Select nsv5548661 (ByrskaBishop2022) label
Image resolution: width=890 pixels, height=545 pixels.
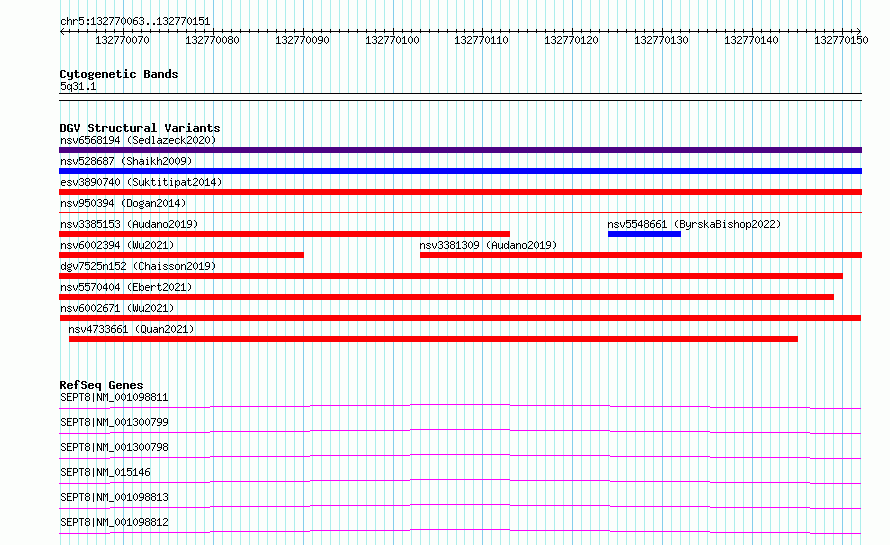694,224
